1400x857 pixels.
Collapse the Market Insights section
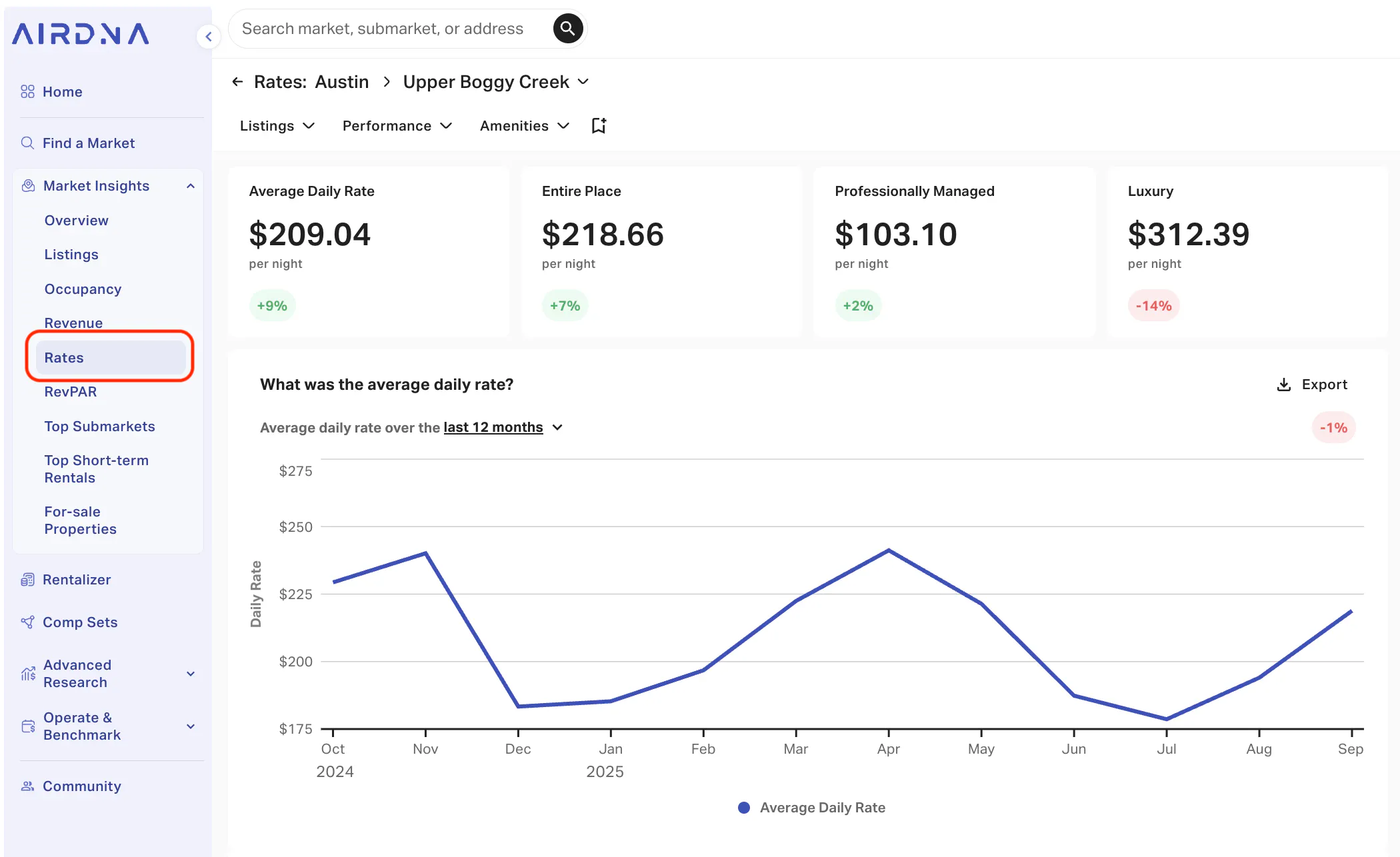coord(191,186)
